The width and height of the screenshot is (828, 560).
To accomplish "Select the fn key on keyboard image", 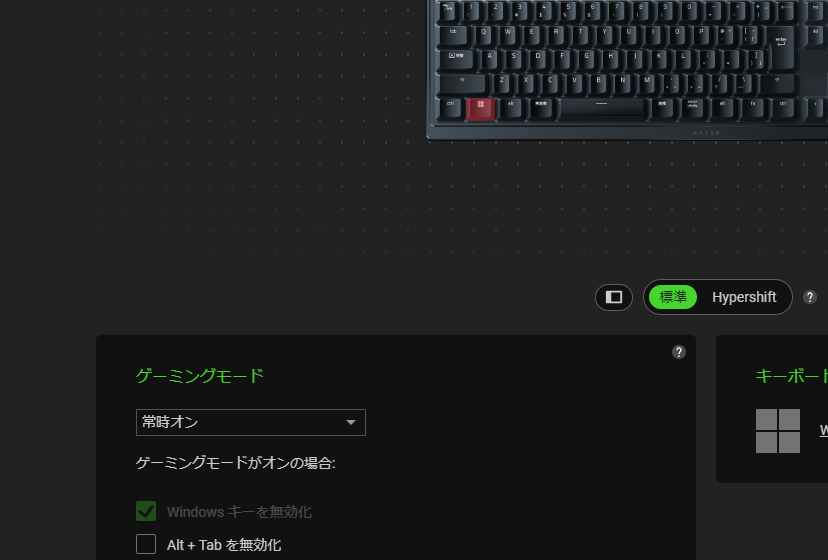I will 752,108.
